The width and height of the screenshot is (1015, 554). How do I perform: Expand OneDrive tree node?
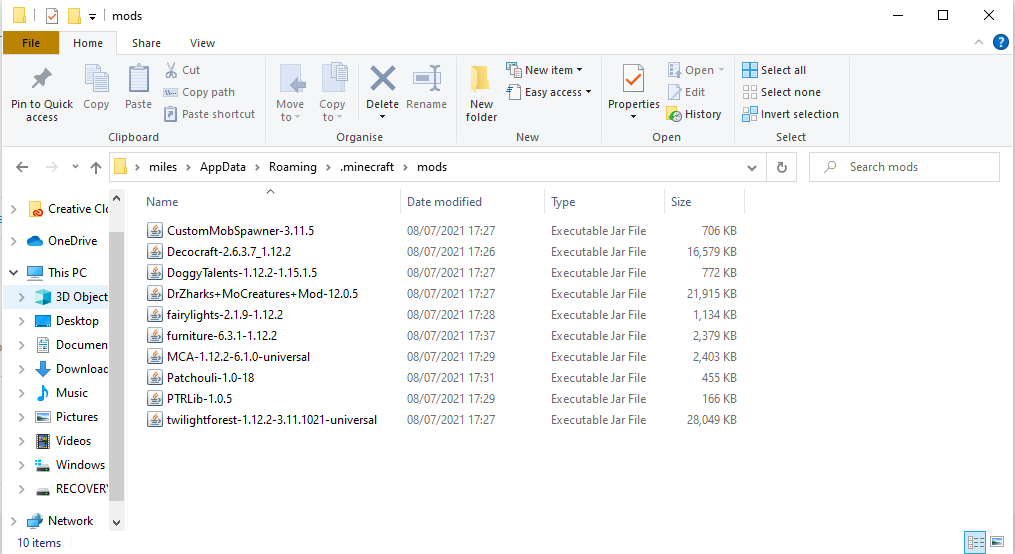[x=14, y=241]
